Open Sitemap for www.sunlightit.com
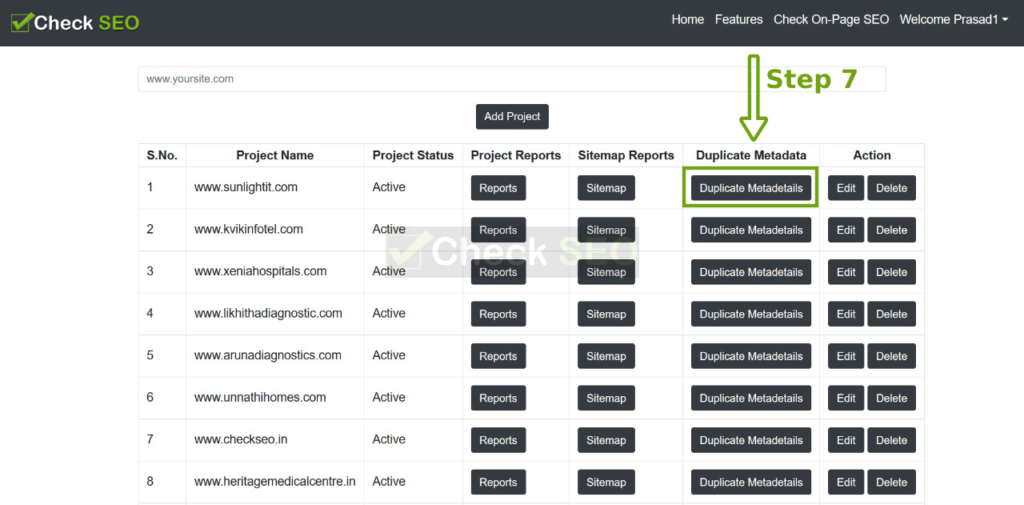This screenshot has width=1024, height=505. pyautogui.click(x=605, y=188)
